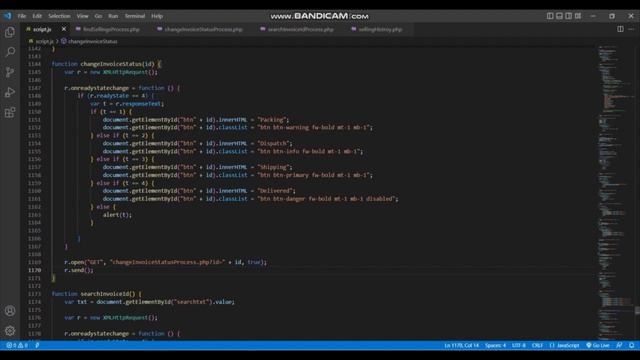Click changeInvoiceStatus function name on line 1144
This screenshot has height=360, width=640.
point(111,64)
